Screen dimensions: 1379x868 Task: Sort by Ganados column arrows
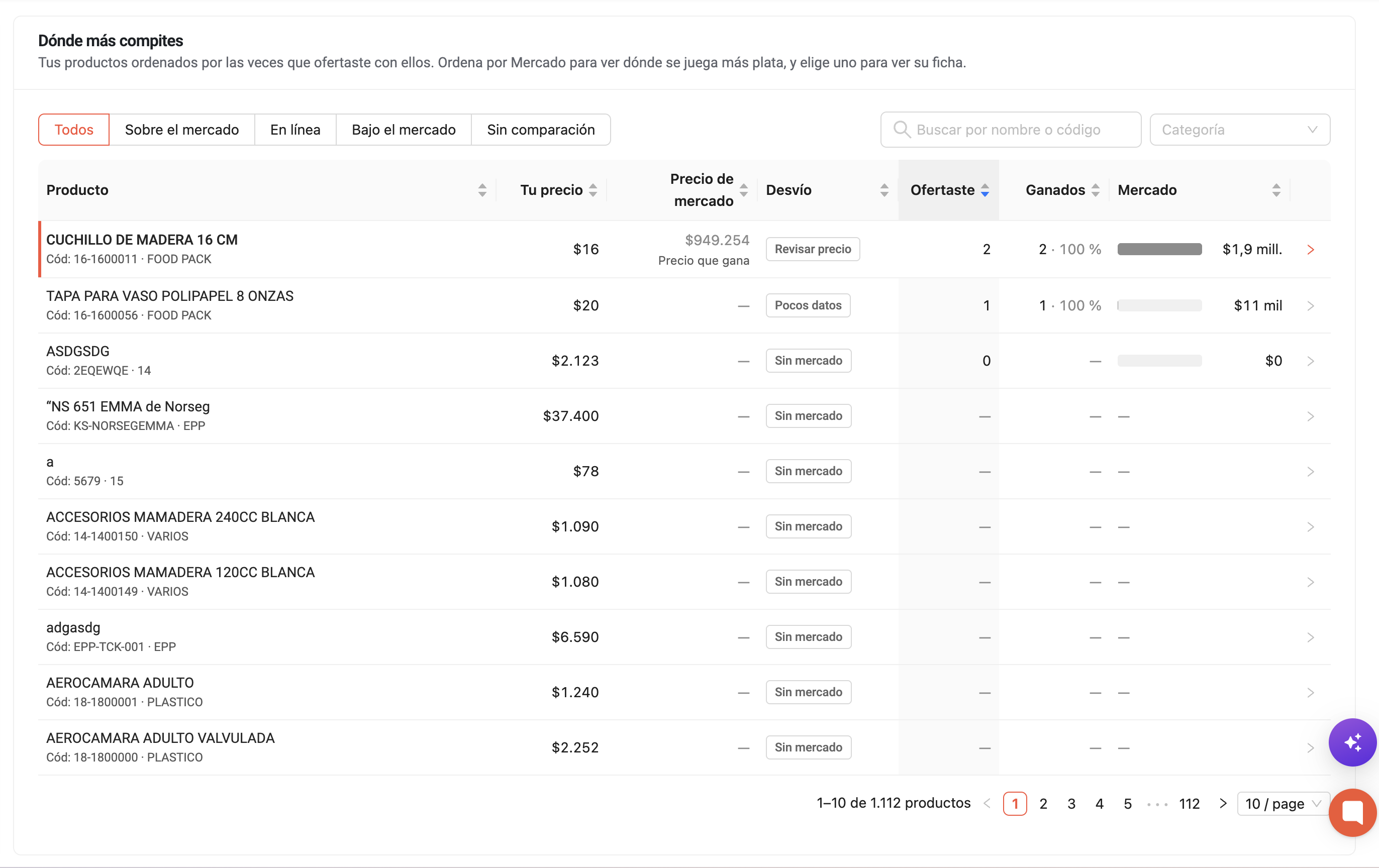1095,190
